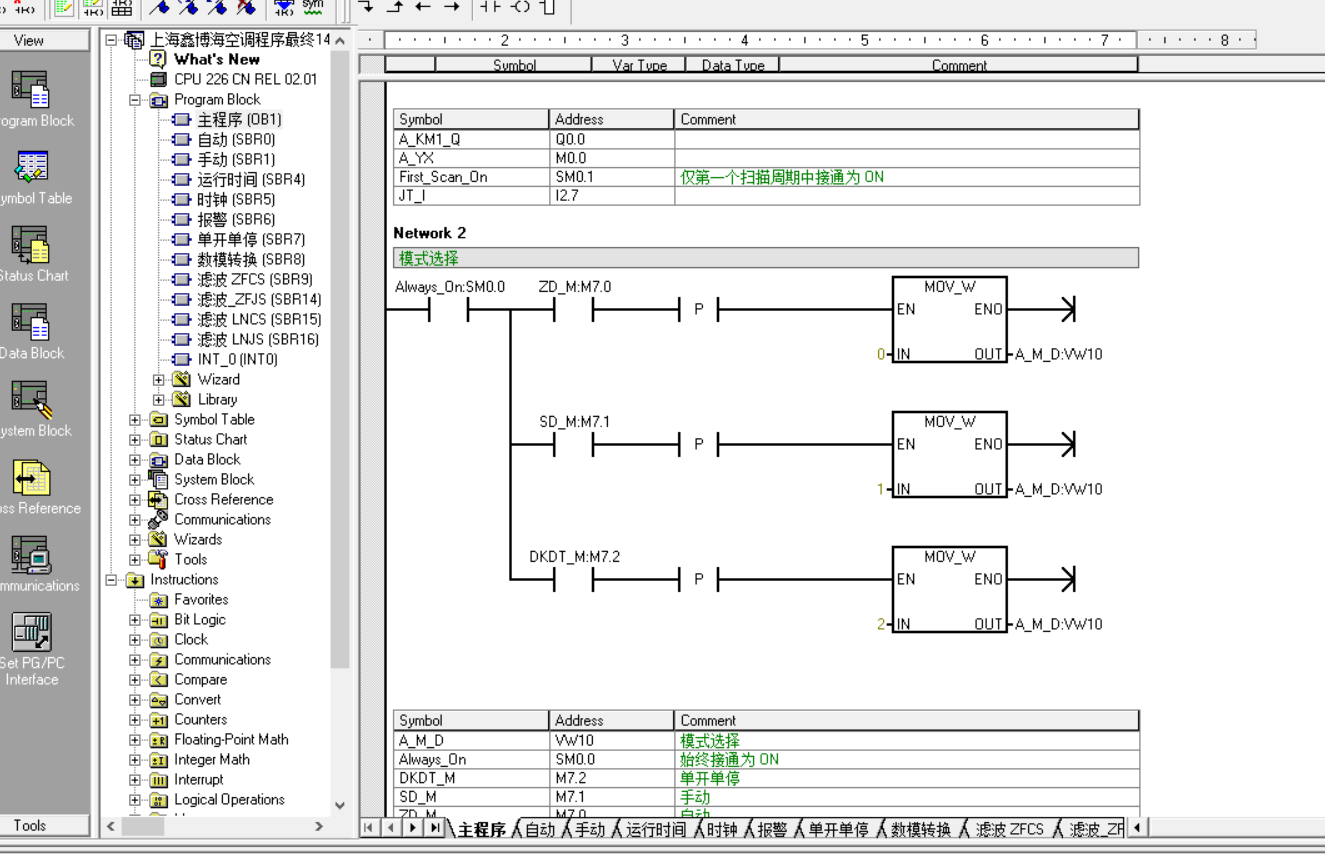The image size is (1325, 866).
Task: Expand the Bit Logic instructions
Action: point(135,620)
